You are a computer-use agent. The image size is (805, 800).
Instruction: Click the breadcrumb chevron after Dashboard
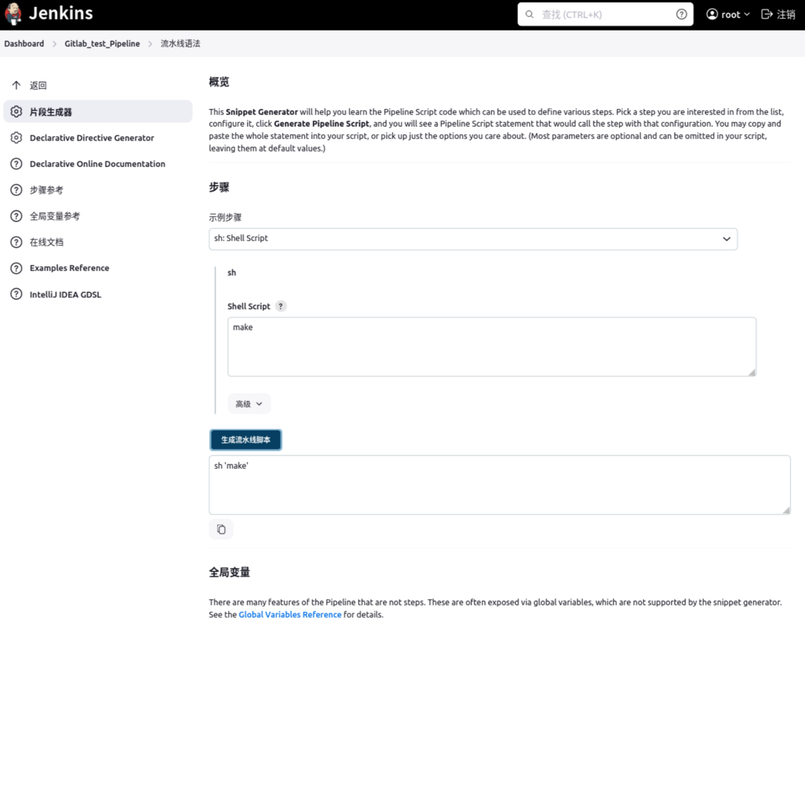point(54,44)
